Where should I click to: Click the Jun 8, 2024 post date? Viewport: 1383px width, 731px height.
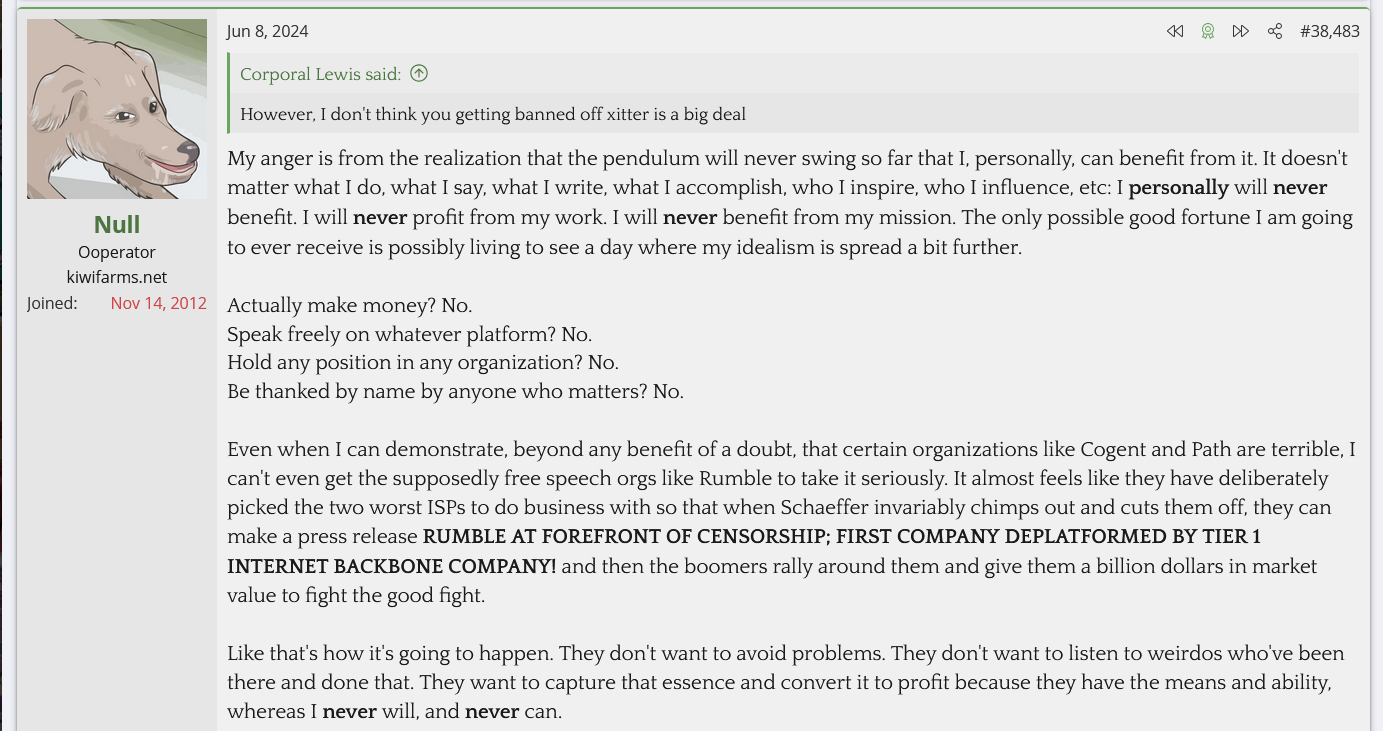tap(267, 31)
